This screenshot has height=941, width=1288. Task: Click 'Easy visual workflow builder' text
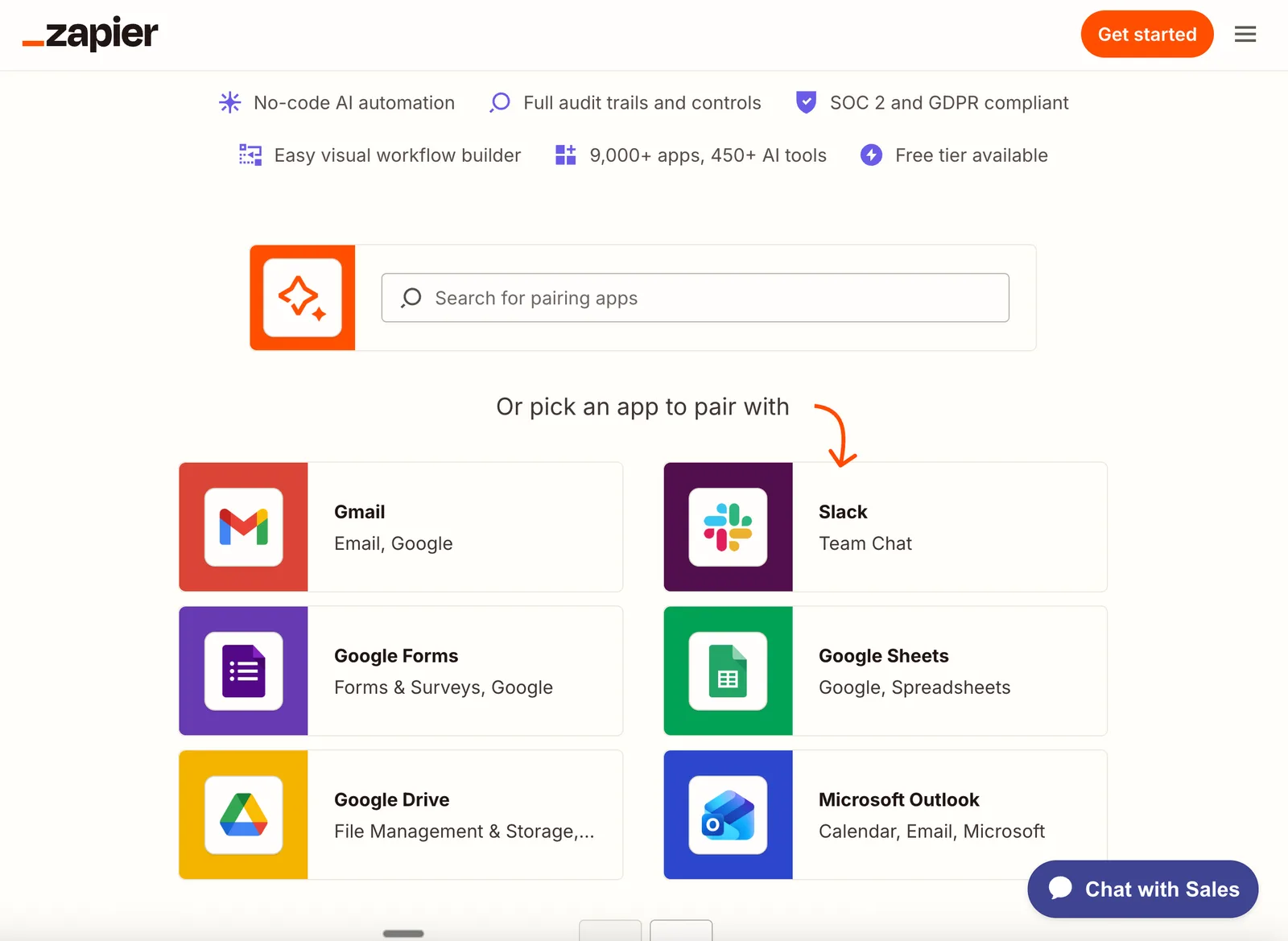click(x=398, y=155)
